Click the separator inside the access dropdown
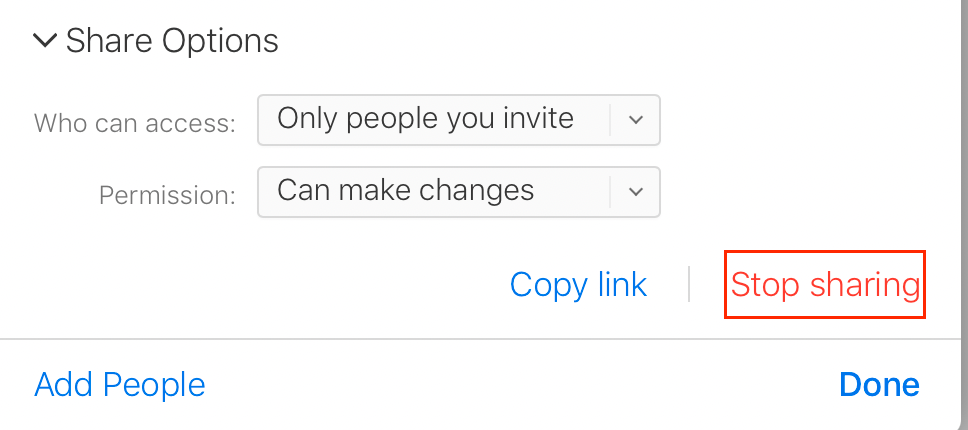Viewport: 968px width, 430px height. (x=610, y=120)
